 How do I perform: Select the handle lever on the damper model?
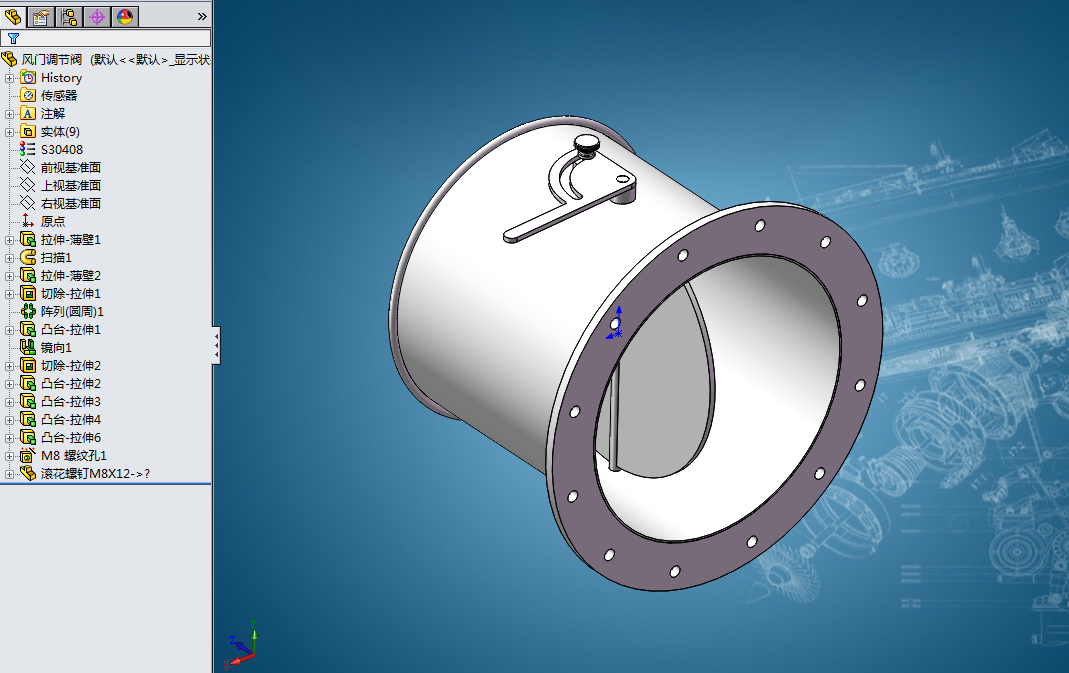tap(569, 205)
